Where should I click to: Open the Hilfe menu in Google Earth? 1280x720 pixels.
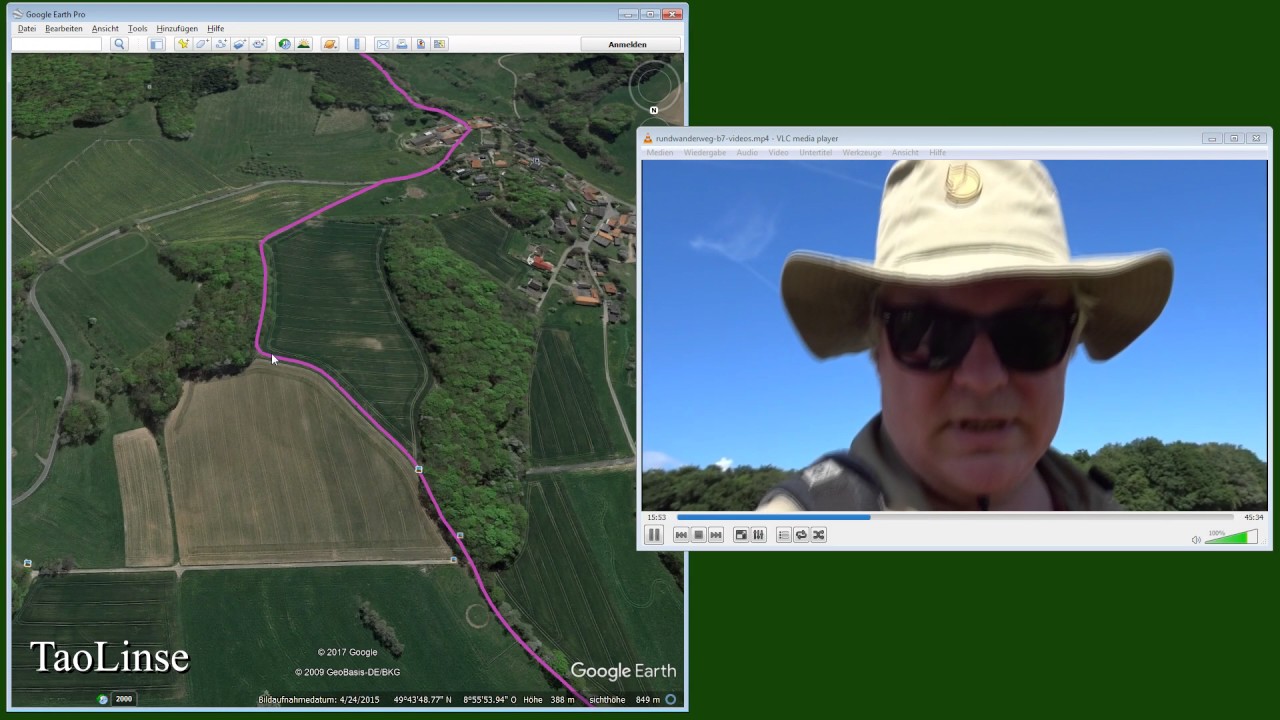[x=216, y=28]
